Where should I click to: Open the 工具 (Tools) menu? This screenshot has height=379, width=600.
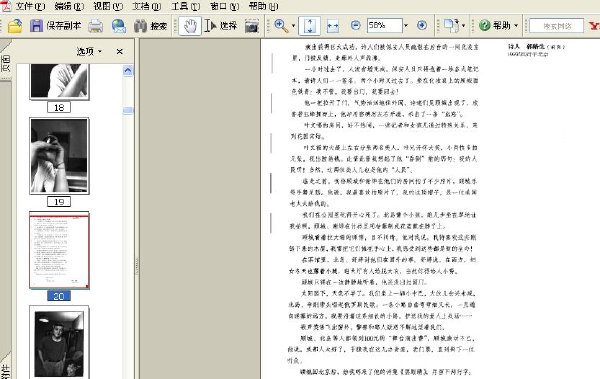tap(186, 6)
